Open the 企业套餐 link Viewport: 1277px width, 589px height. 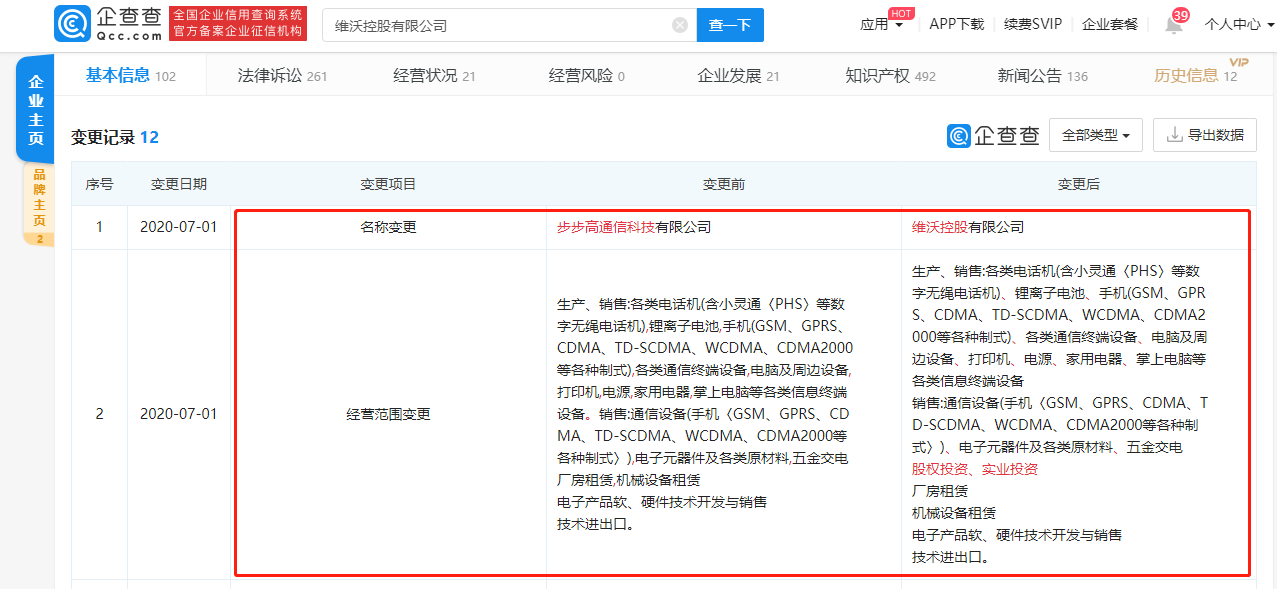[x=1109, y=25]
